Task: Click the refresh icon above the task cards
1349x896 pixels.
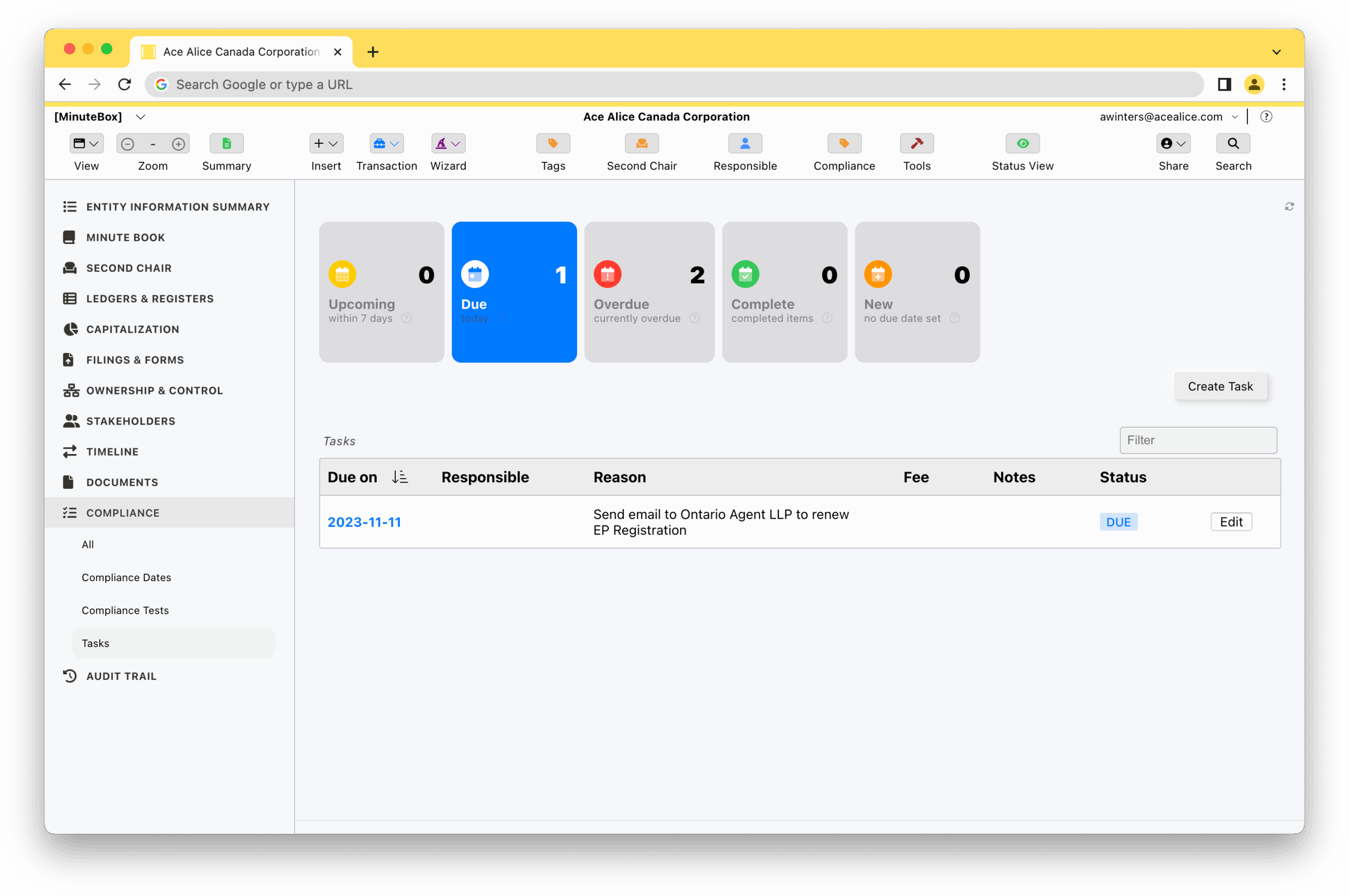Action: point(1289,206)
